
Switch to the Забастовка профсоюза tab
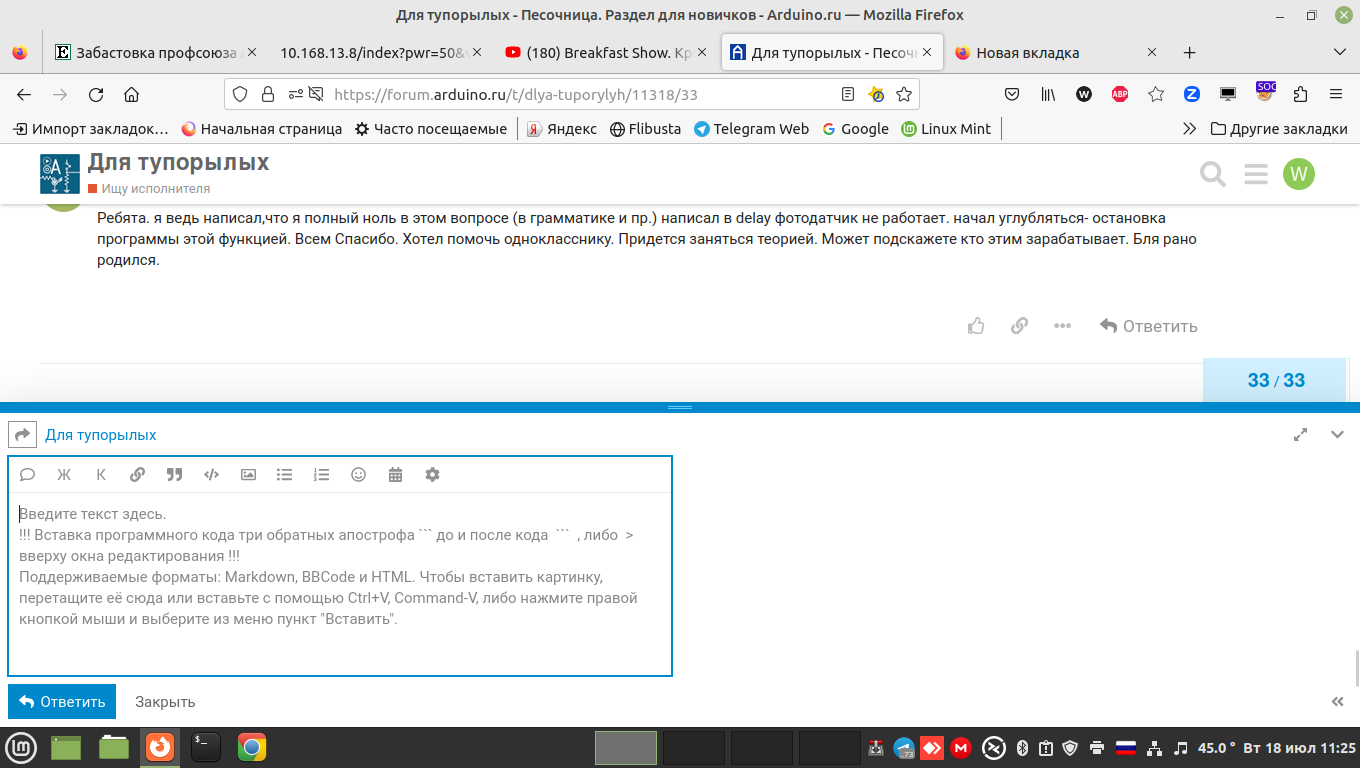point(157,53)
